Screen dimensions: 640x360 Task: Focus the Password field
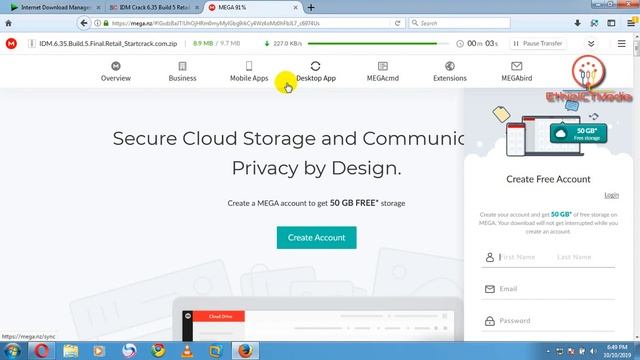point(548,321)
